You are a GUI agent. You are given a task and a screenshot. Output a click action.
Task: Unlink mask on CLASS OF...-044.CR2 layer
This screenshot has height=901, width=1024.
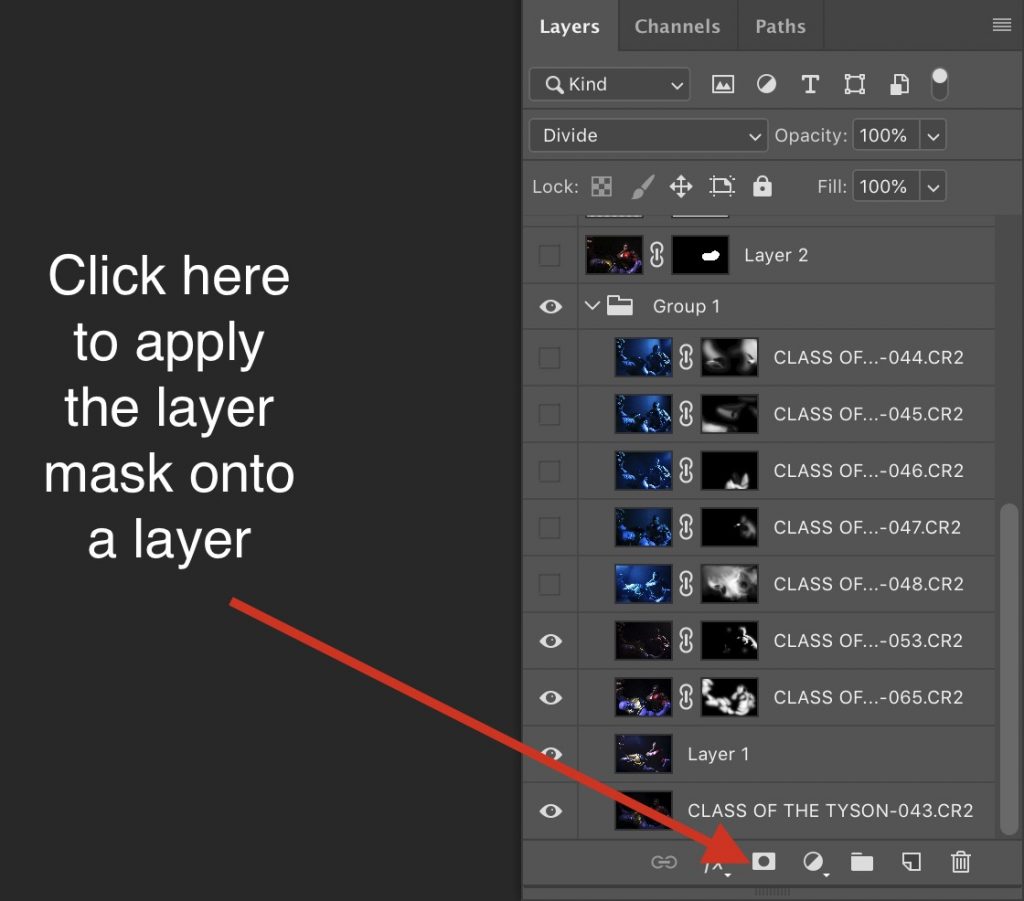click(686, 357)
